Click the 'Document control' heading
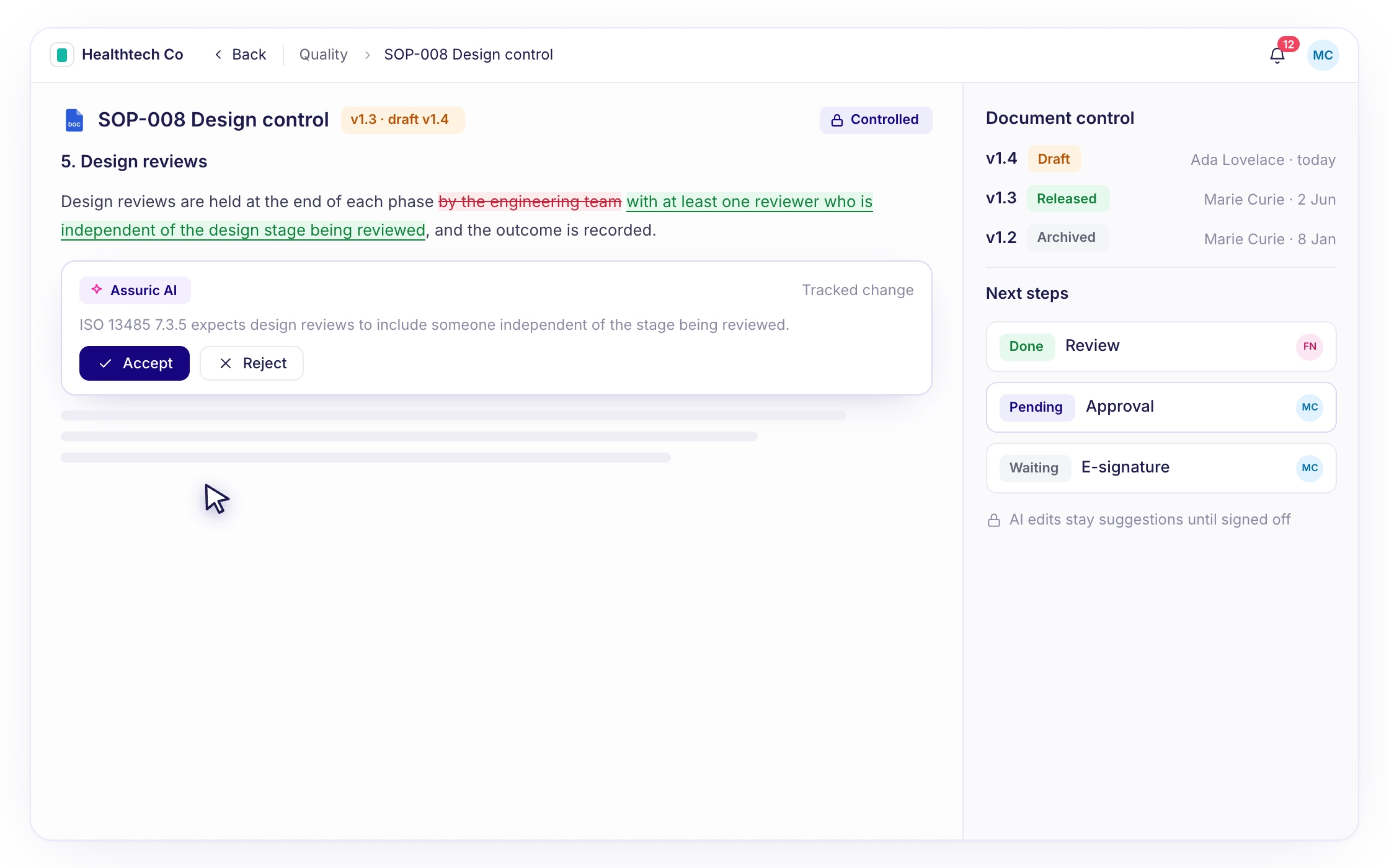 click(x=1060, y=118)
